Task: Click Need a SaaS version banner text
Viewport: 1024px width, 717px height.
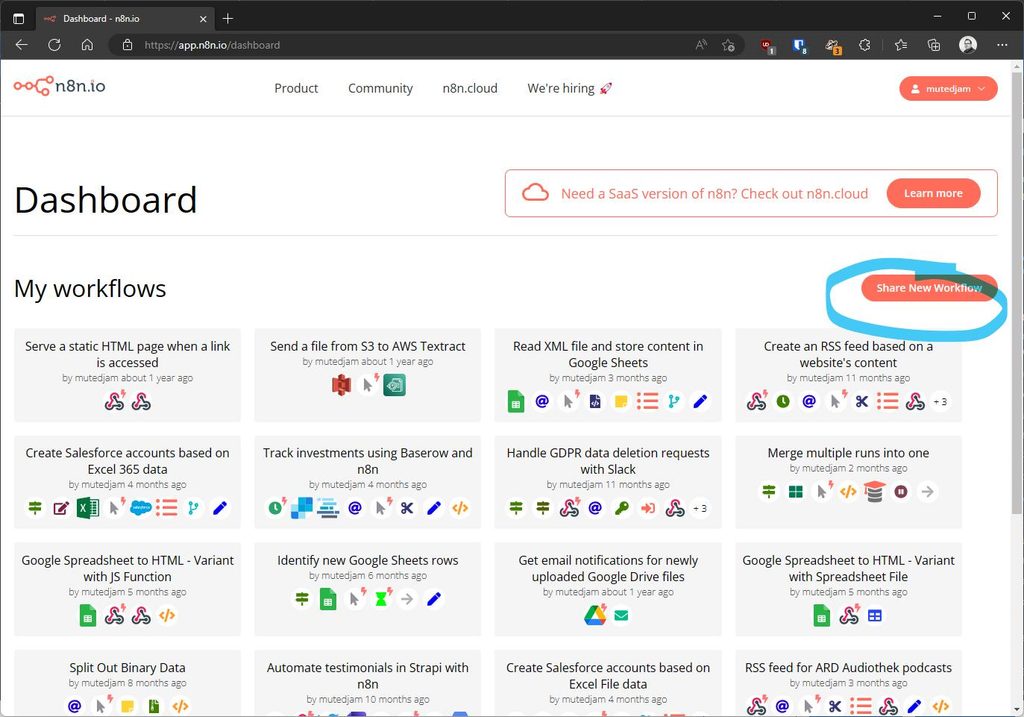Action: tap(714, 193)
